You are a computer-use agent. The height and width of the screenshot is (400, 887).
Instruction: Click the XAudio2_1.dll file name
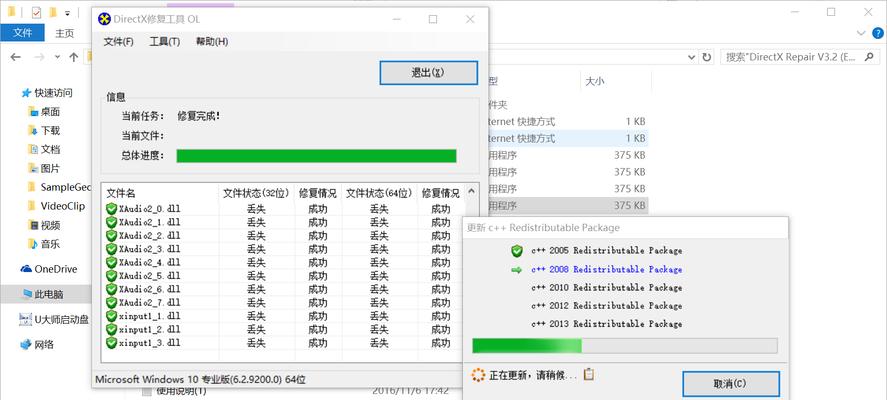click(x=150, y=222)
